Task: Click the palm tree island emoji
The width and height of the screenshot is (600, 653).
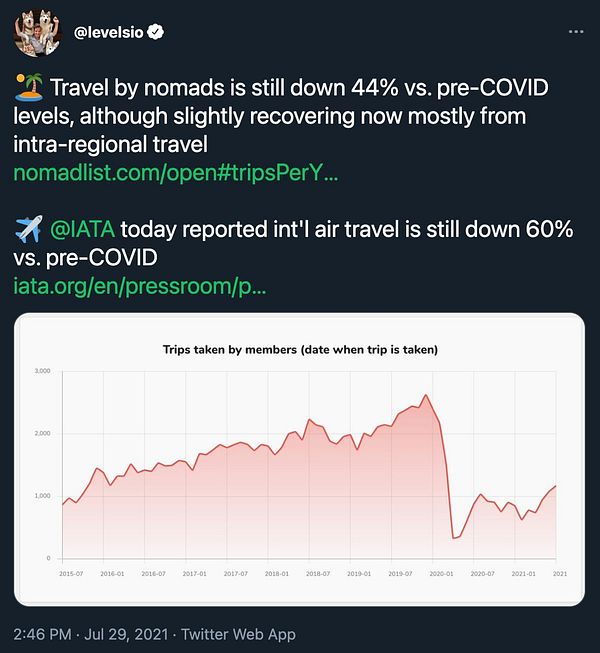Action: pyautogui.click(x=28, y=87)
